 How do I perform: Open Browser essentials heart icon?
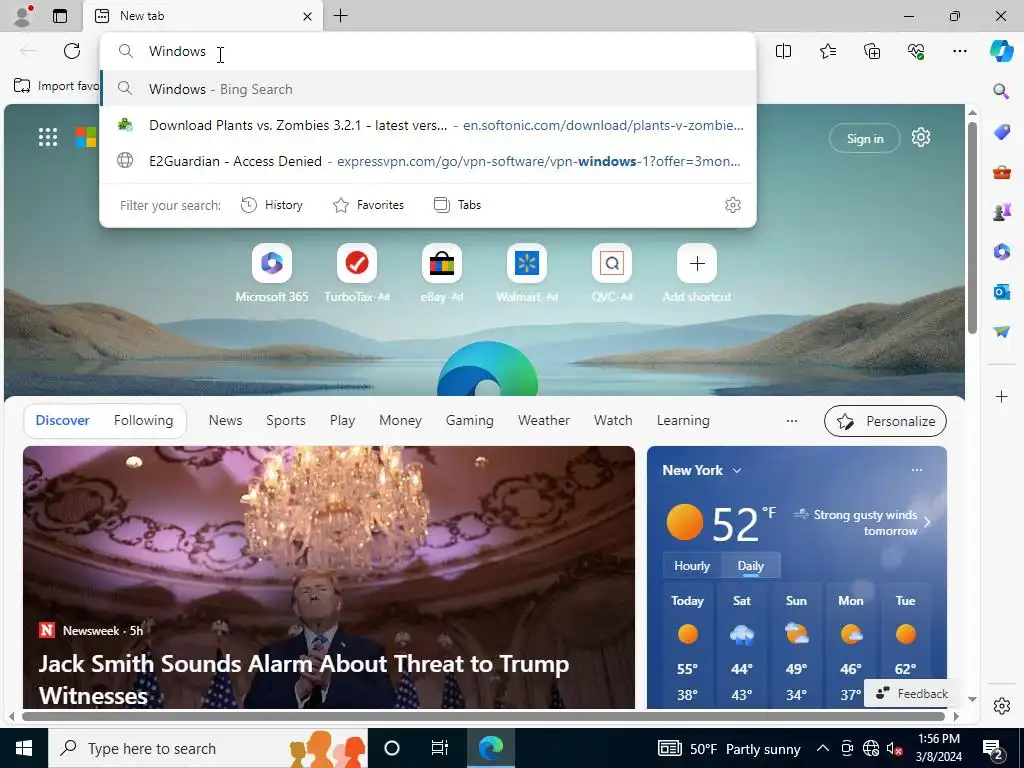916,51
